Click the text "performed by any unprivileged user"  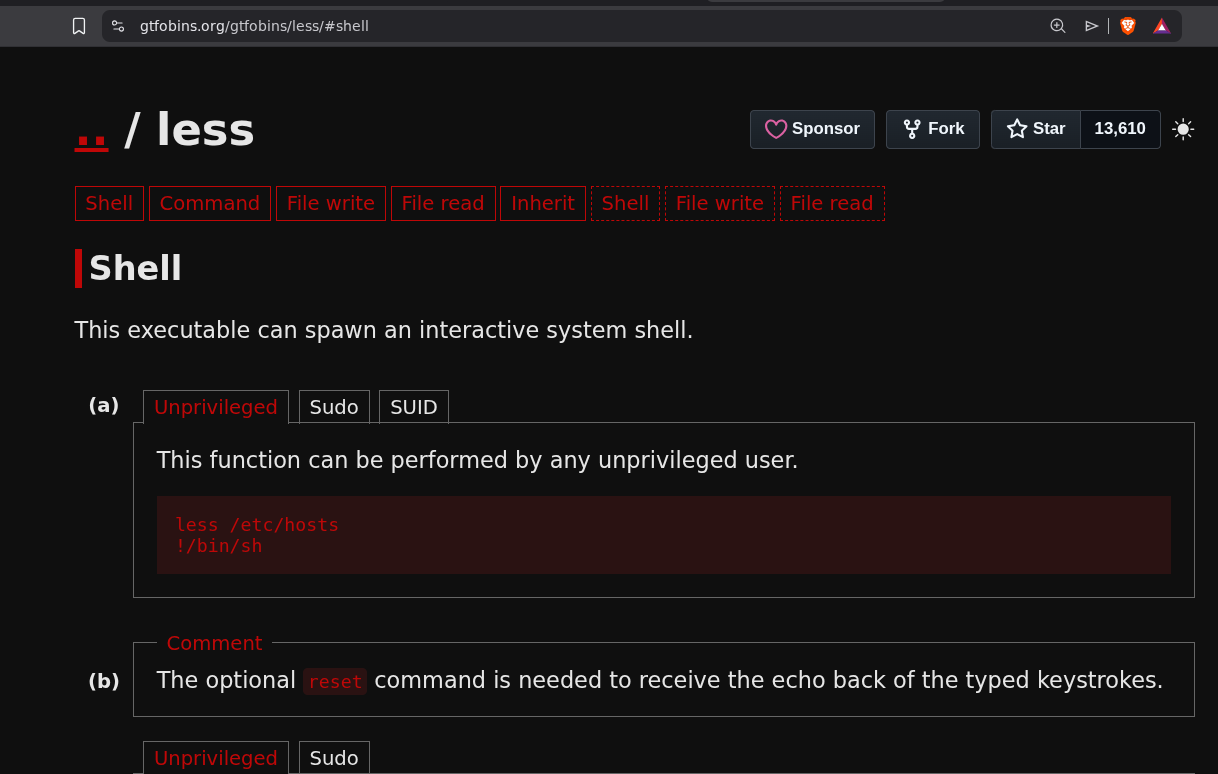[x=594, y=460]
